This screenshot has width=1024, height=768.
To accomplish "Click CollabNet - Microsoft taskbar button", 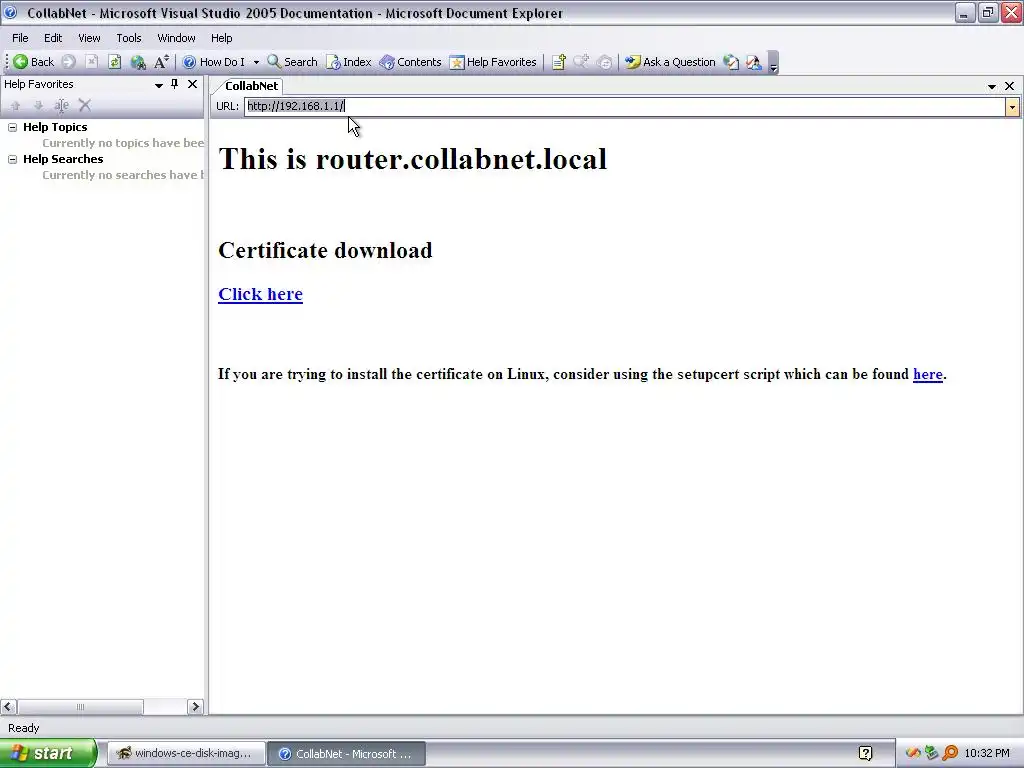I will click(346, 754).
